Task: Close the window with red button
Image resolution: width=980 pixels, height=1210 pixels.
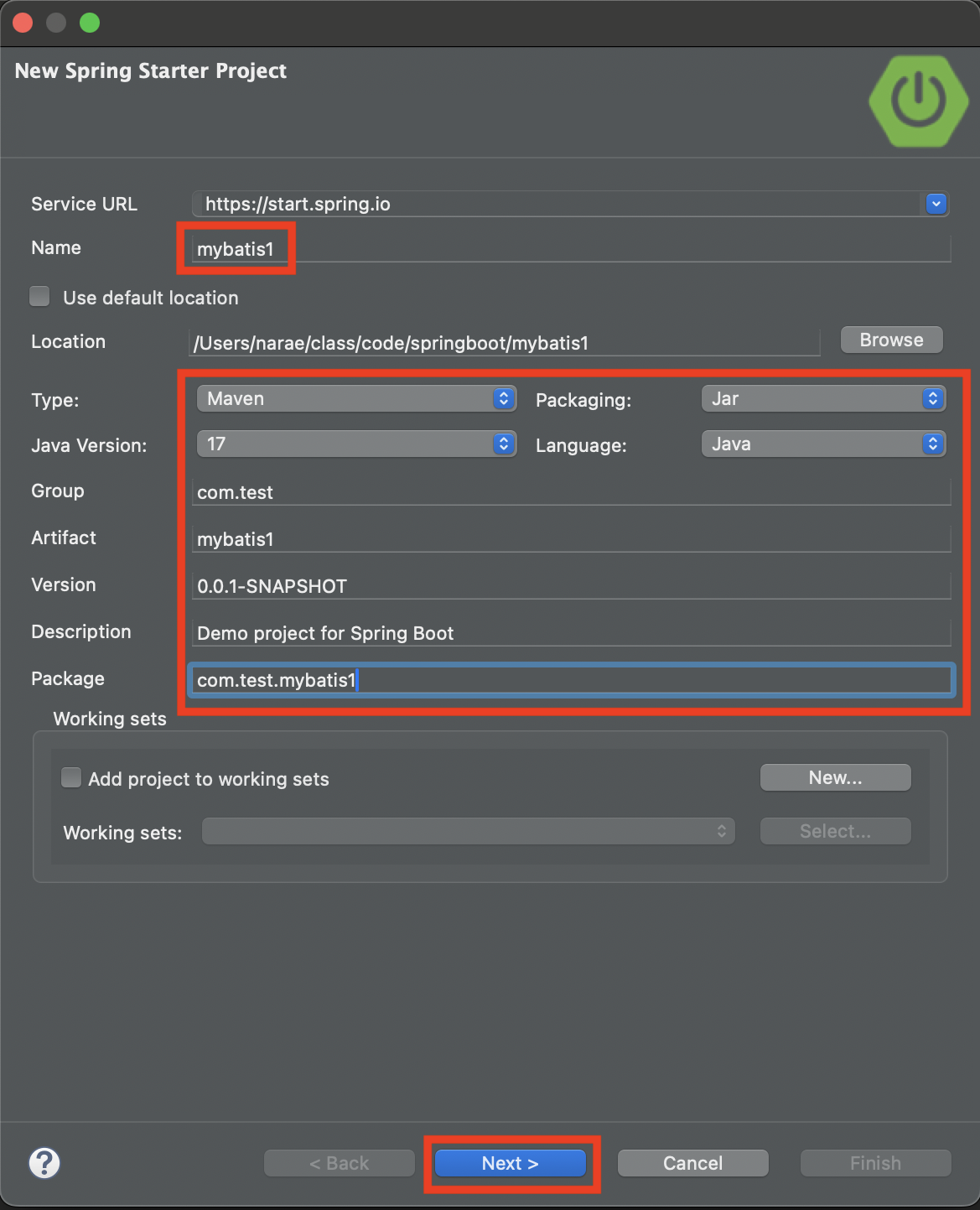Action: click(23, 23)
